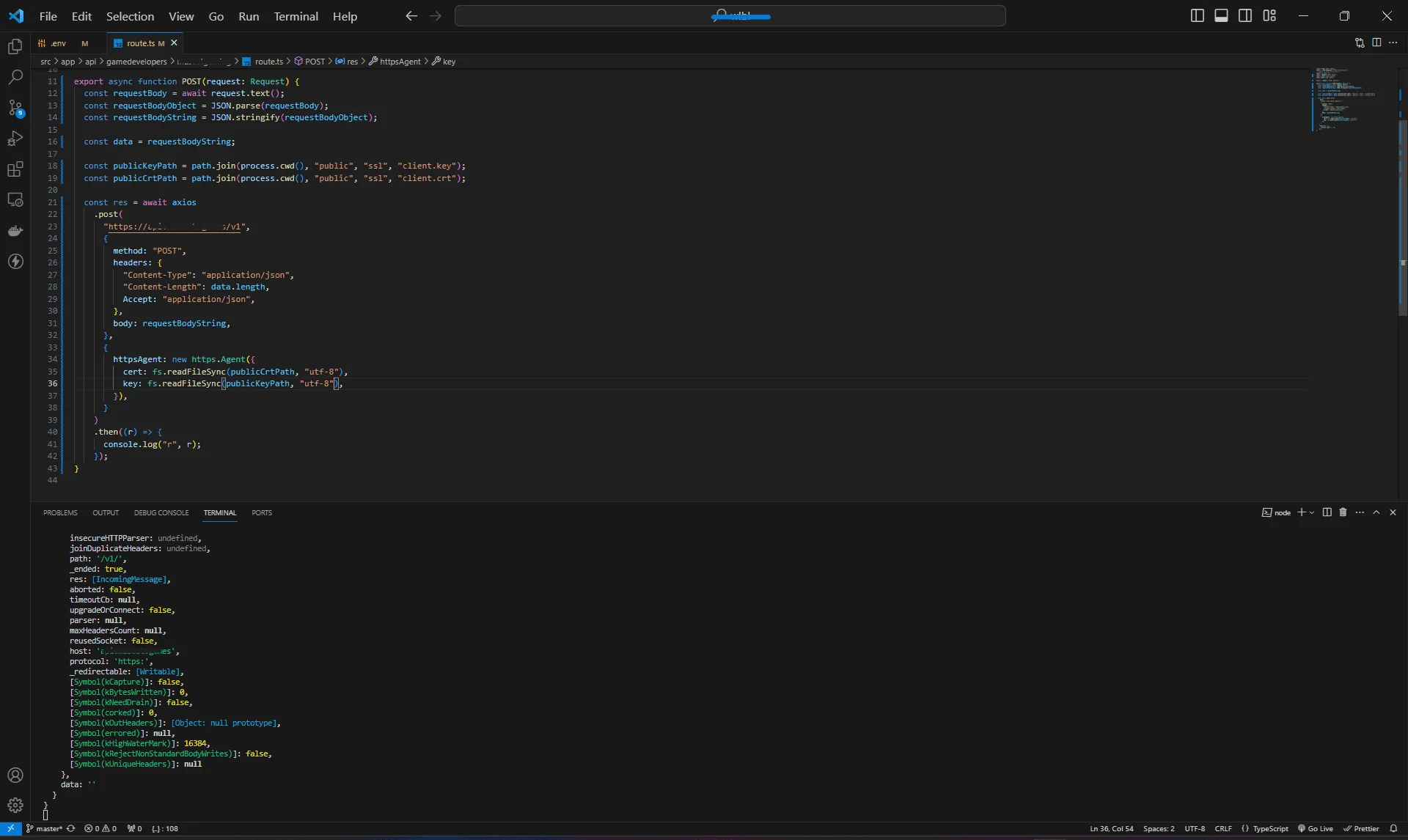Screen dimensions: 1408x840
Task: Select the node terminal instance label
Action: pos(1277,513)
